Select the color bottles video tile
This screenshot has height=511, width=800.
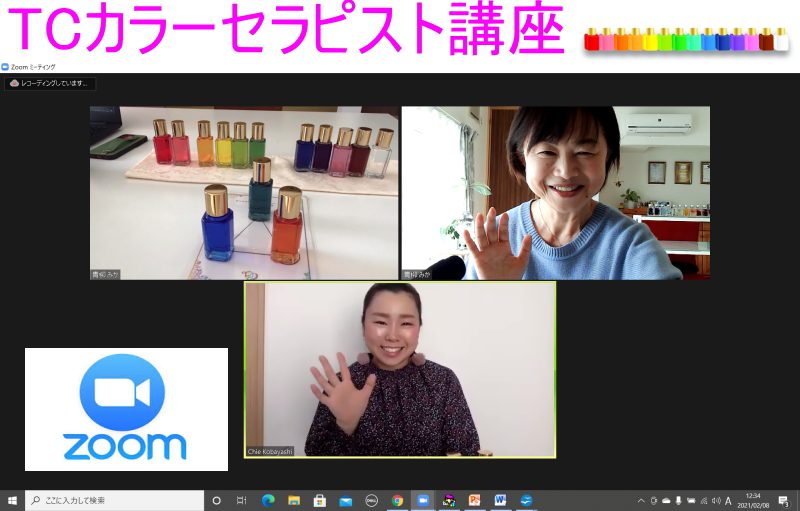[x=244, y=192]
